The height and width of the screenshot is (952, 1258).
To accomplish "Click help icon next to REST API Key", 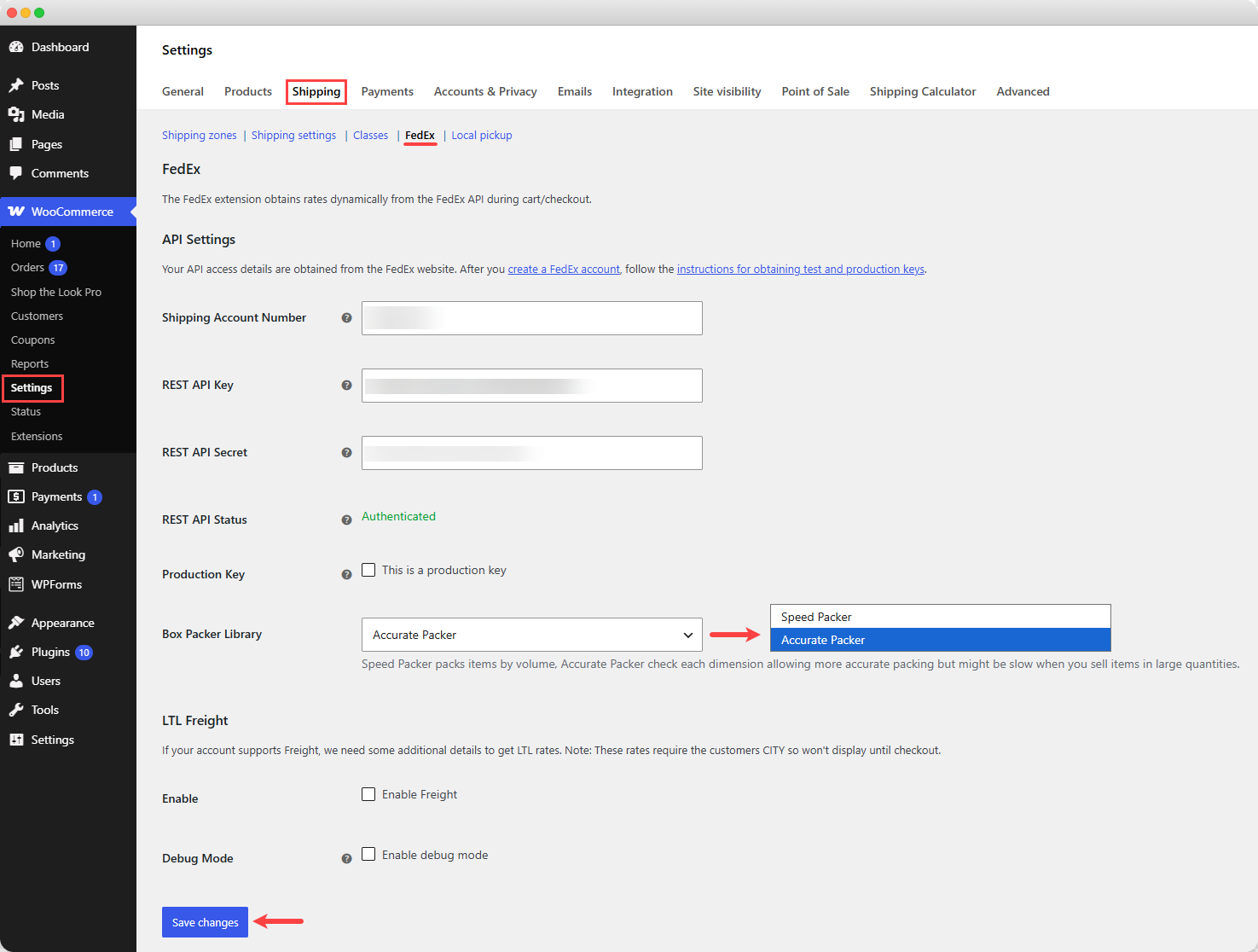I will click(346, 386).
